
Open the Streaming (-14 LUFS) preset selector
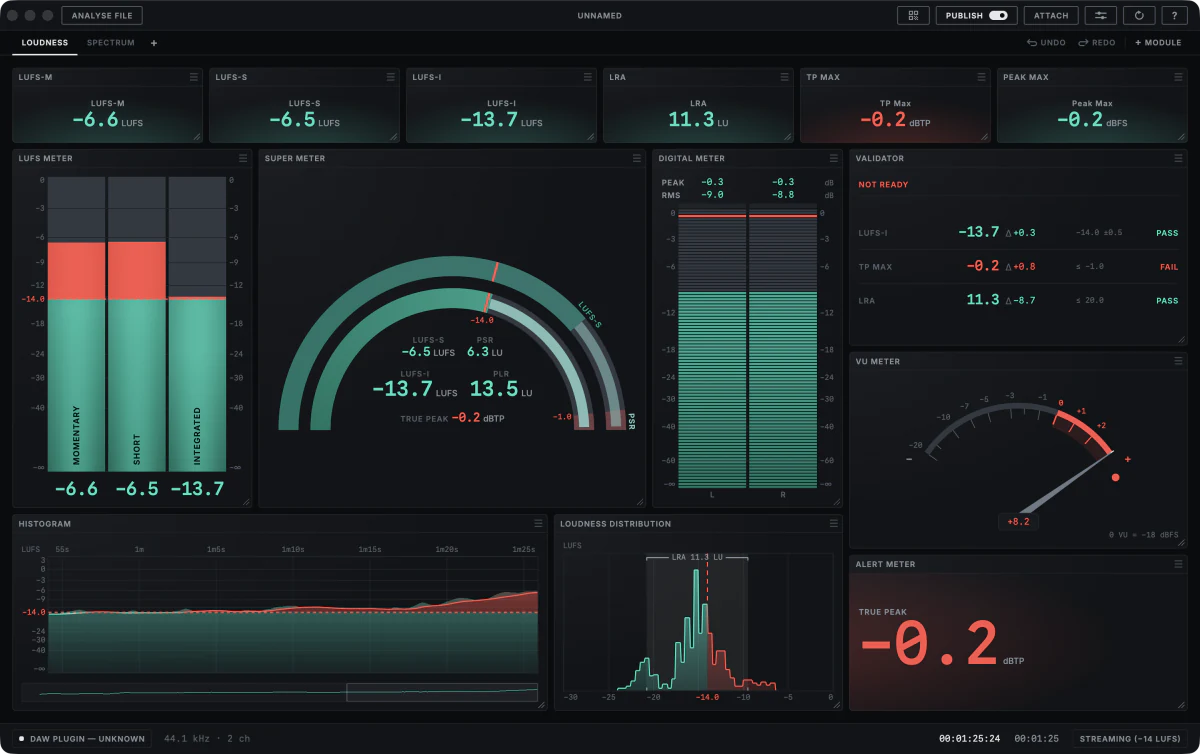point(1129,739)
